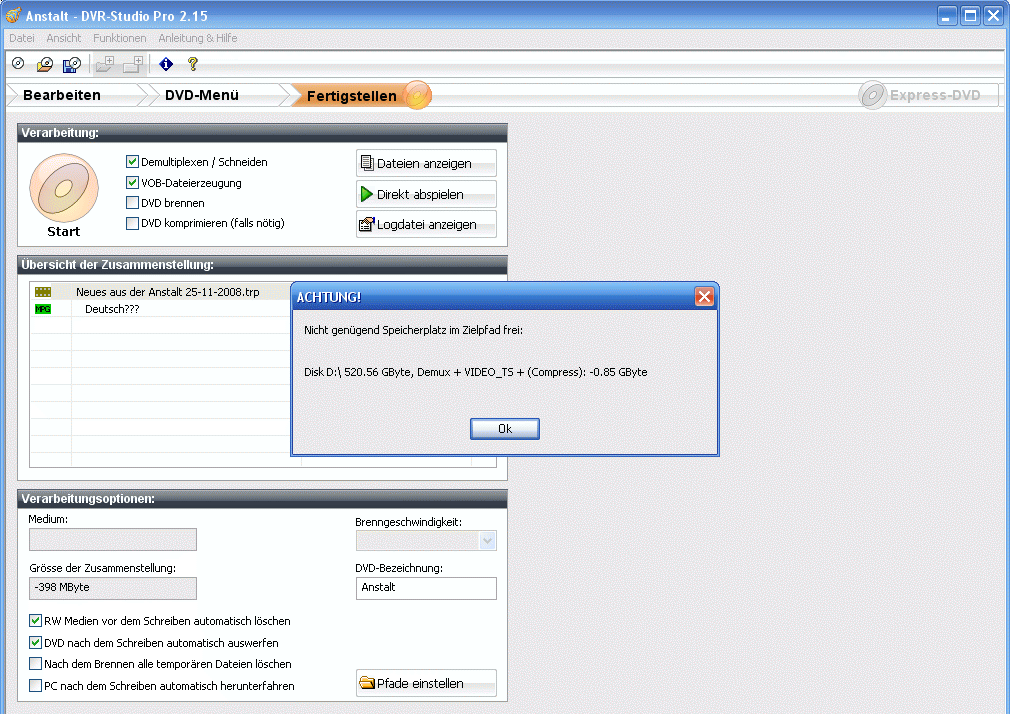This screenshot has height=714, width=1010.
Task: Open the Datei menu
Action: pos(21,38)
